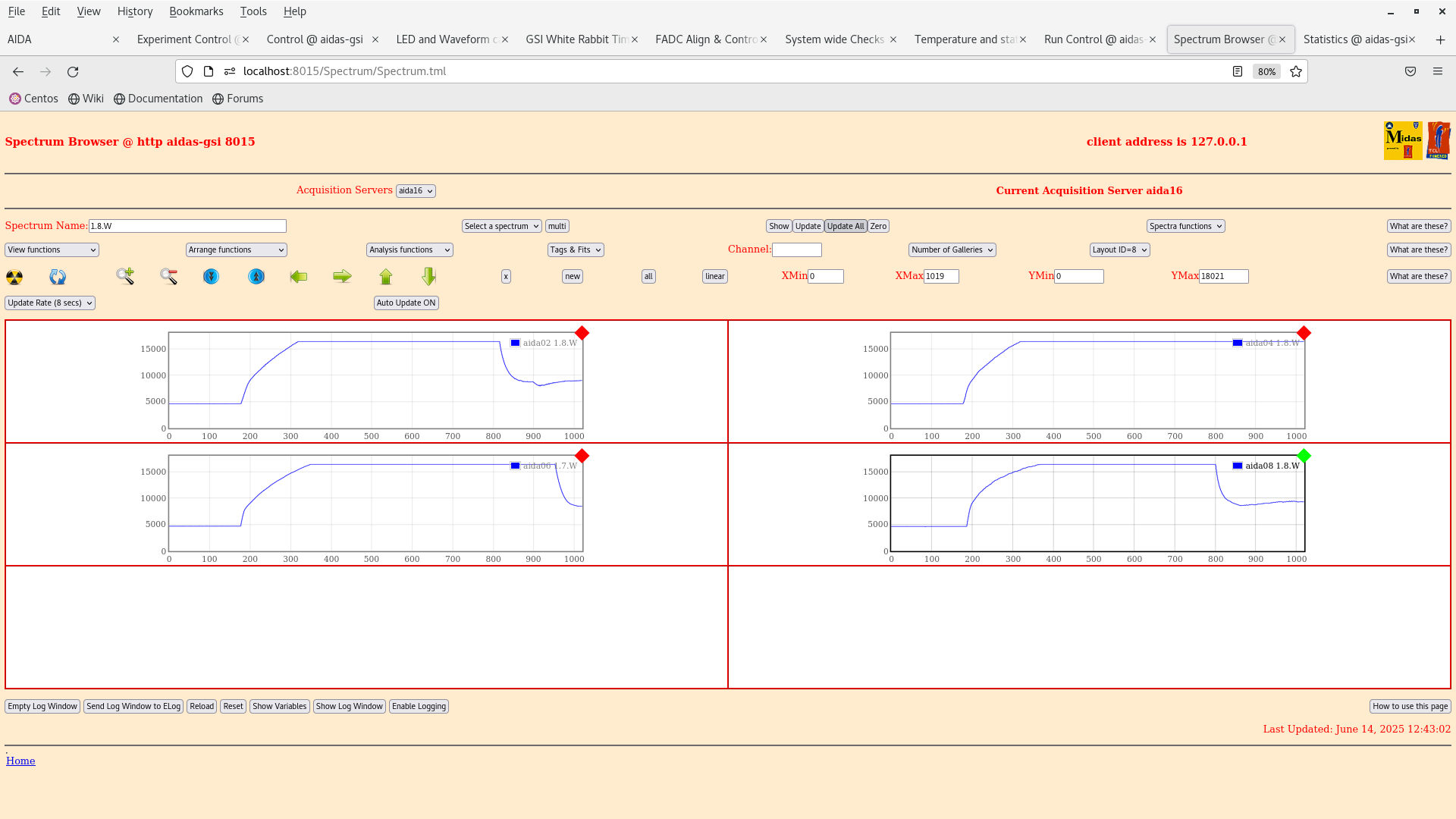
Task: Follow the Home link
Action: (20, 761)
